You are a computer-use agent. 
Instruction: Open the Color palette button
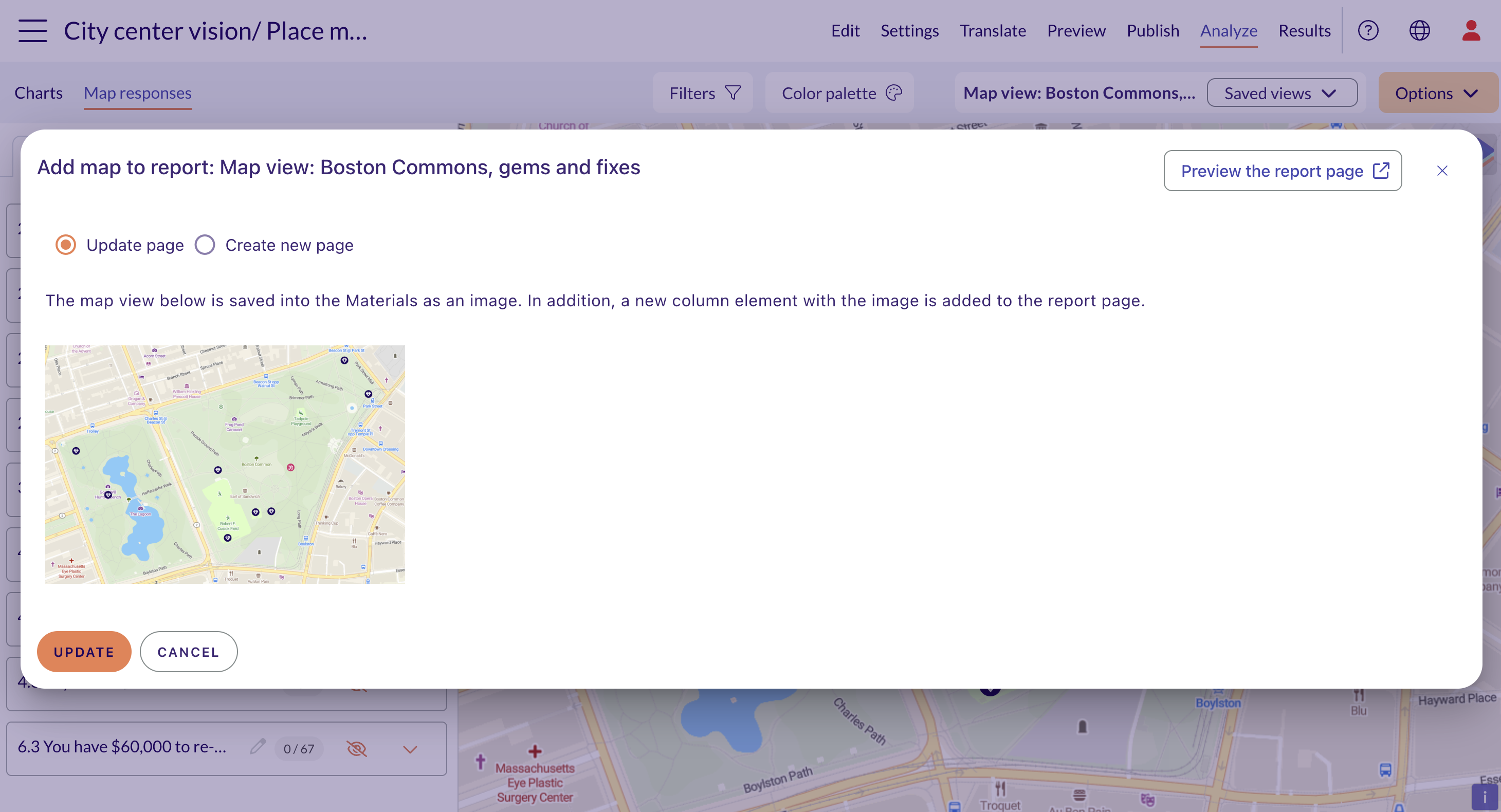pyautogui.click(x=839, y=93)
